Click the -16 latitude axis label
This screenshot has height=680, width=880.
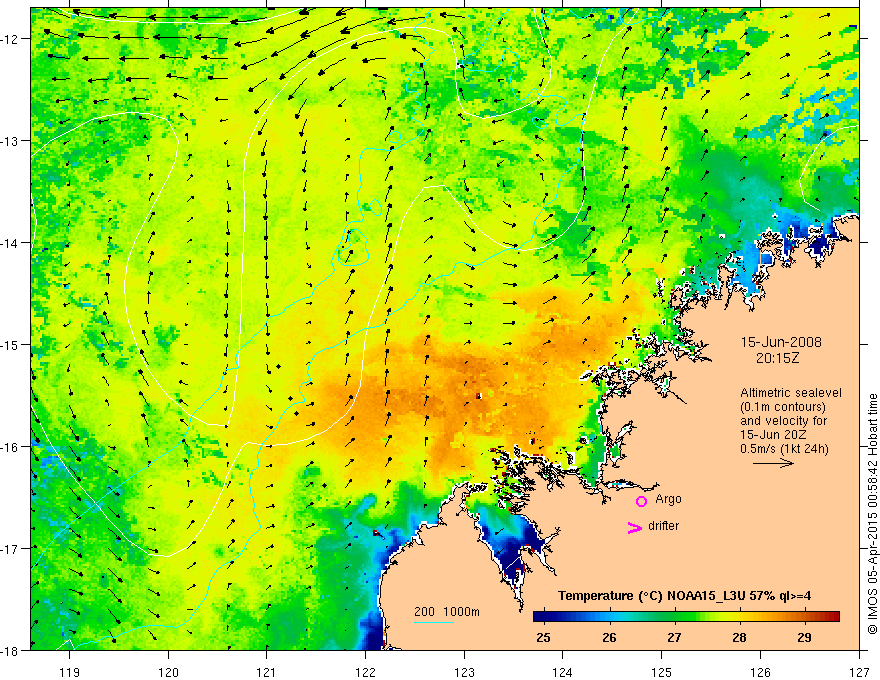click(10, 447)
